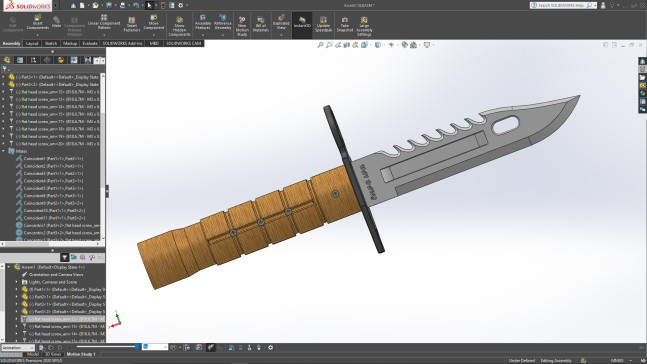
Task: Toggle the motion study tree filter button
Action: click(x=64, y=257)
